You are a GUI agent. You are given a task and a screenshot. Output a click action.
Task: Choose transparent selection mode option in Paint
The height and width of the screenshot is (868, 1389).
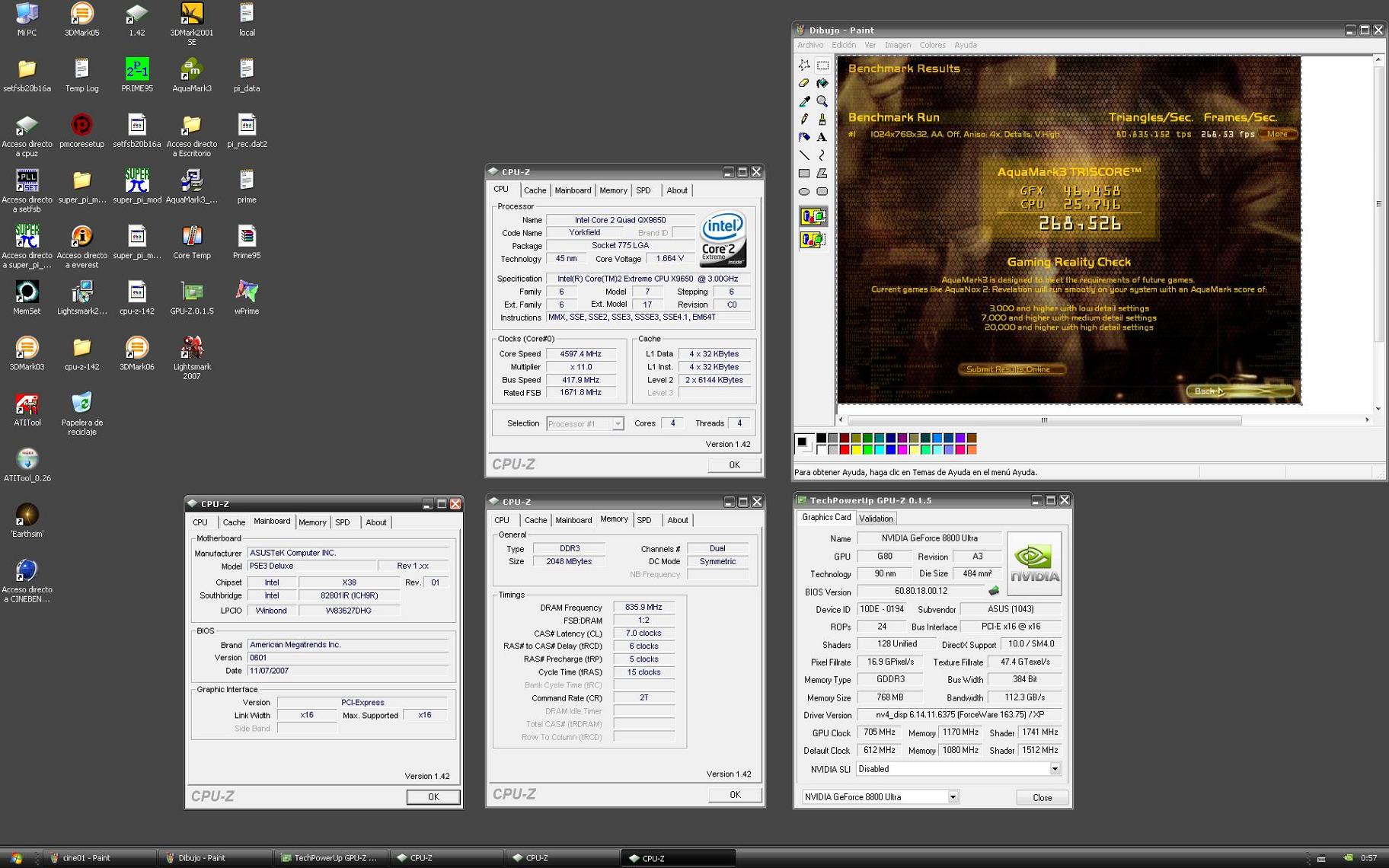point(813,240)
